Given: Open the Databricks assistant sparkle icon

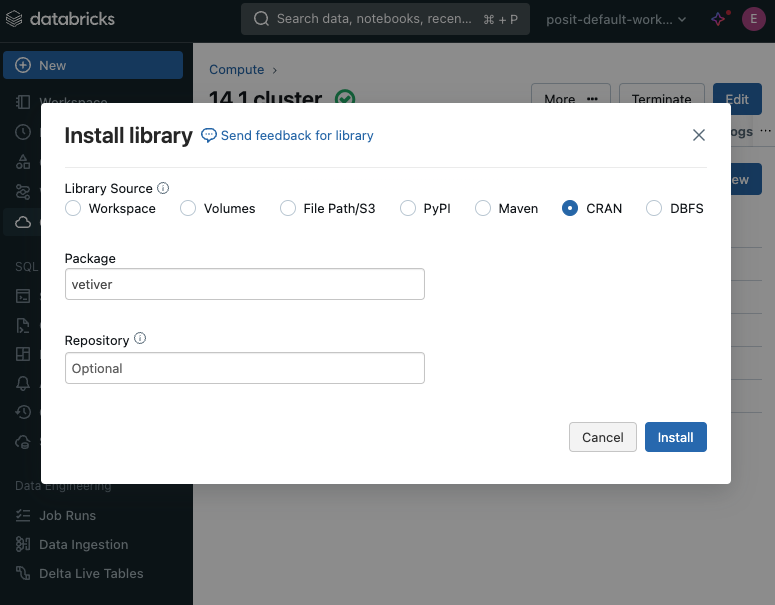Looking at the screenshot, I should click(x=718, y=19).
